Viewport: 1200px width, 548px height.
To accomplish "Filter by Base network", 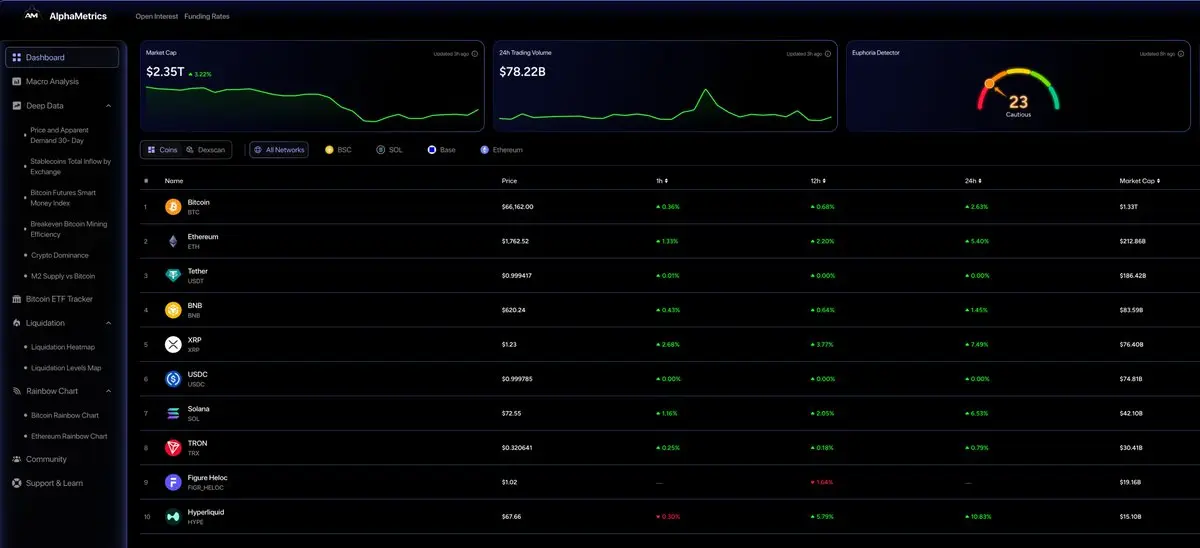I will 441,150.
